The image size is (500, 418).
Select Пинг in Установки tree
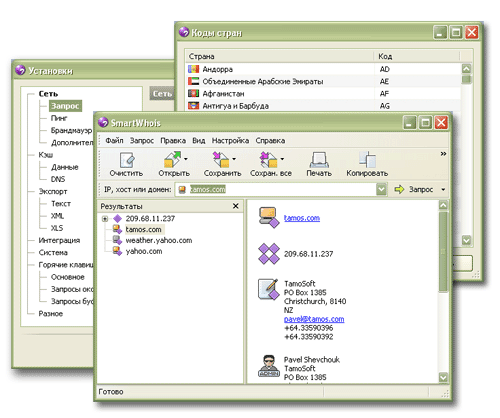[59, 118]
